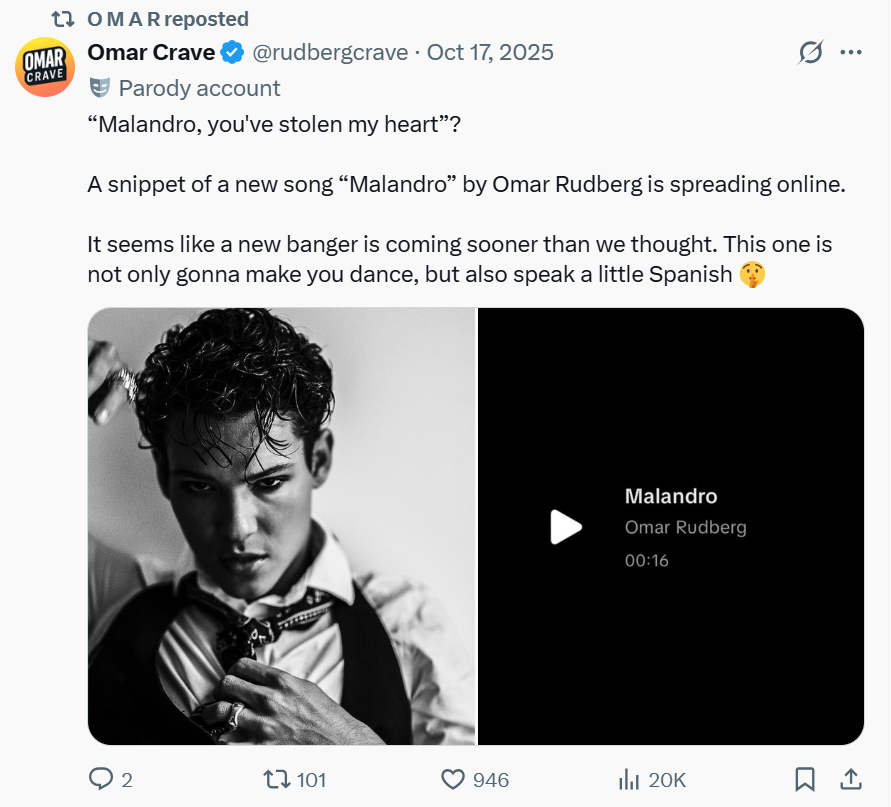The height and width of the screenshot is (807, 891).
Task: Click the blue verified badge
Action: pos(231,53)
